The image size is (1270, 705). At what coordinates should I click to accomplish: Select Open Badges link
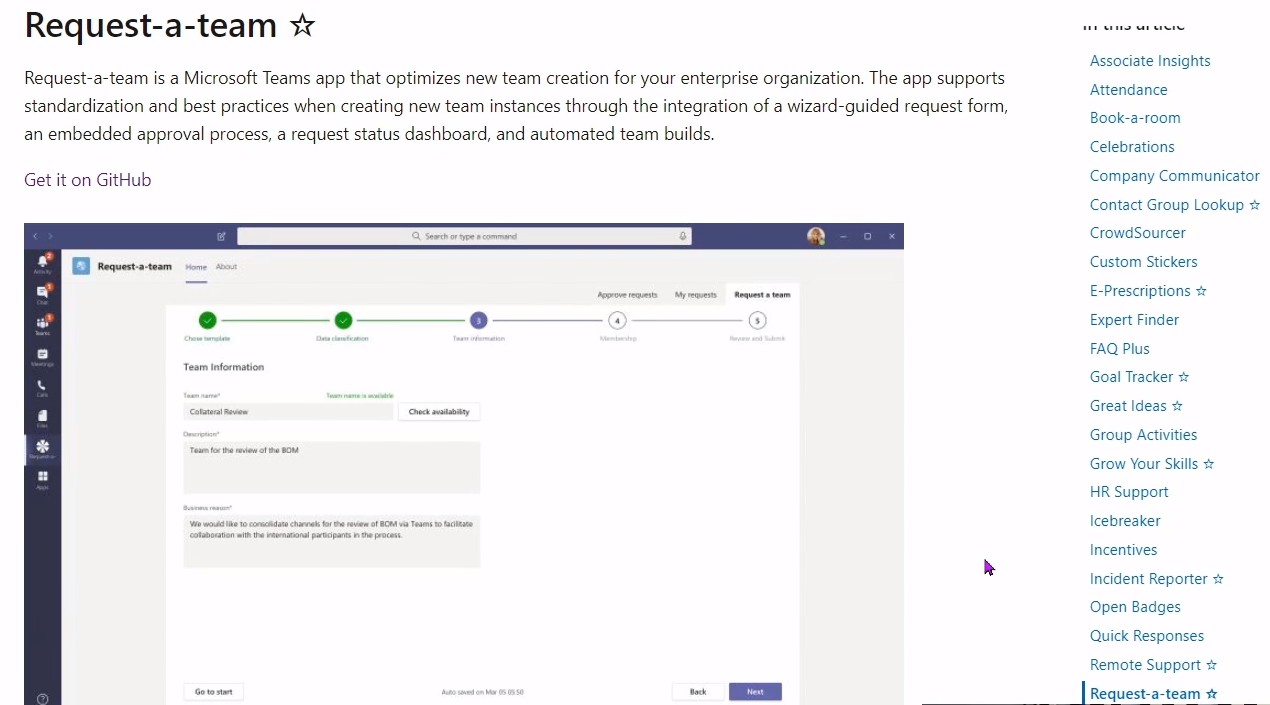tap(1135, 607)
